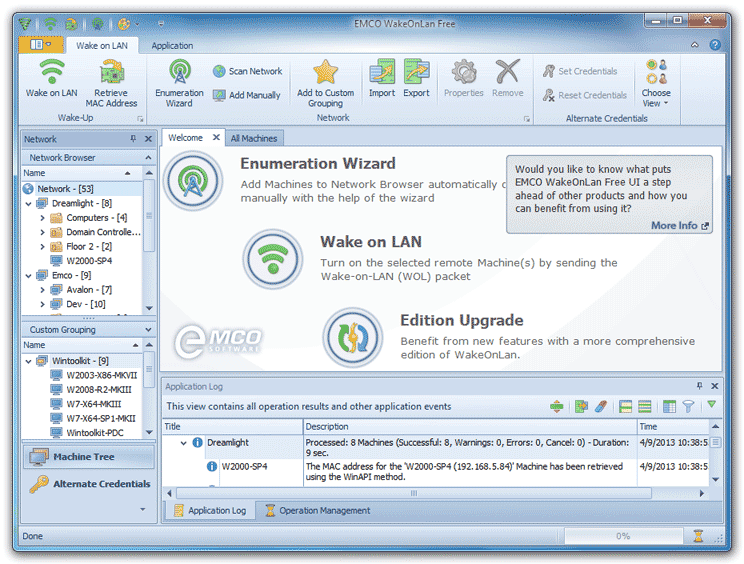The width and height of the screenshot is (744, 564).
Task: Open the Help question mark icon
Action: [715, 45]
